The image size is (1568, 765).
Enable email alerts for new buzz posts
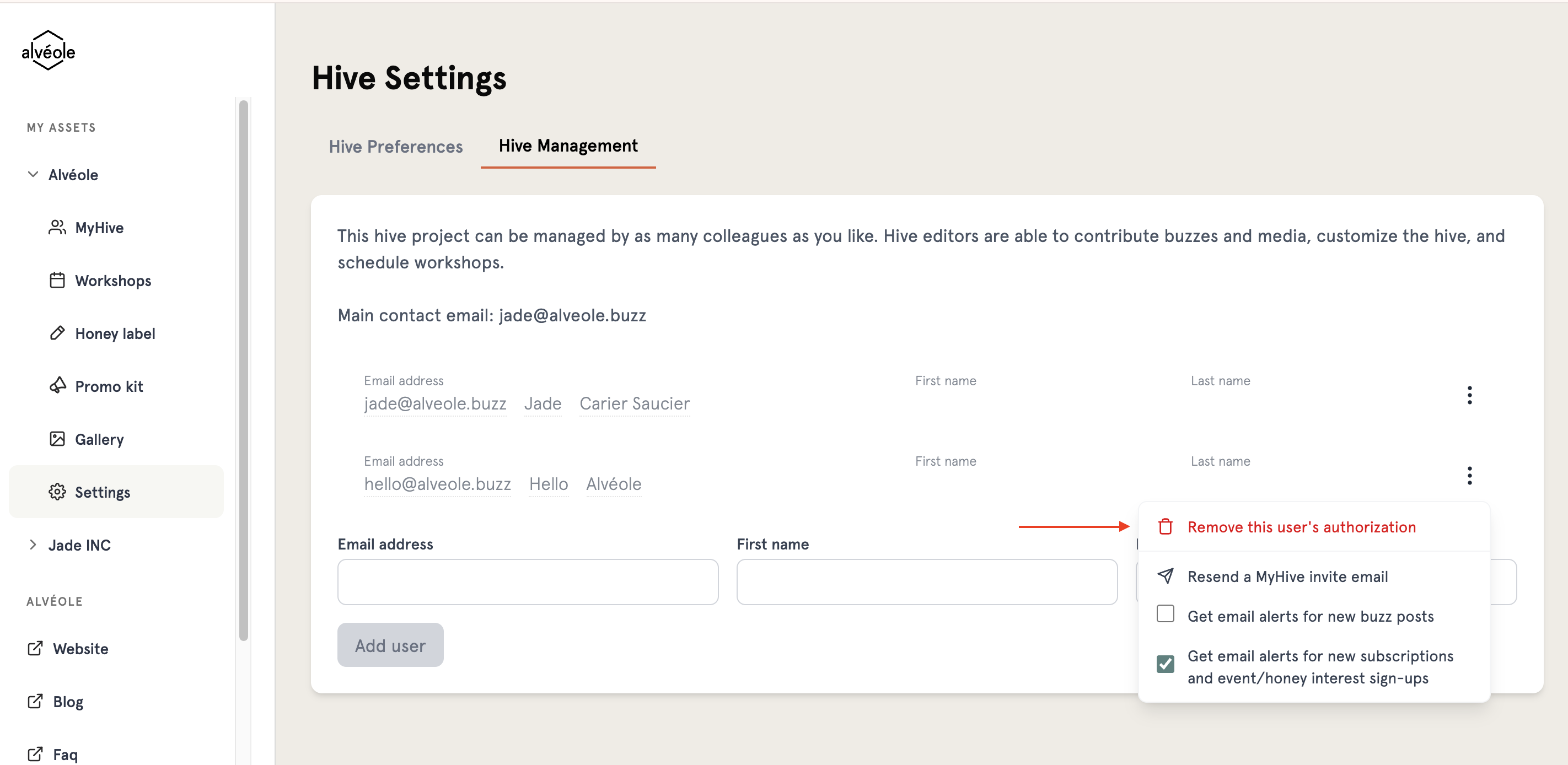[x=1165, y=613]
